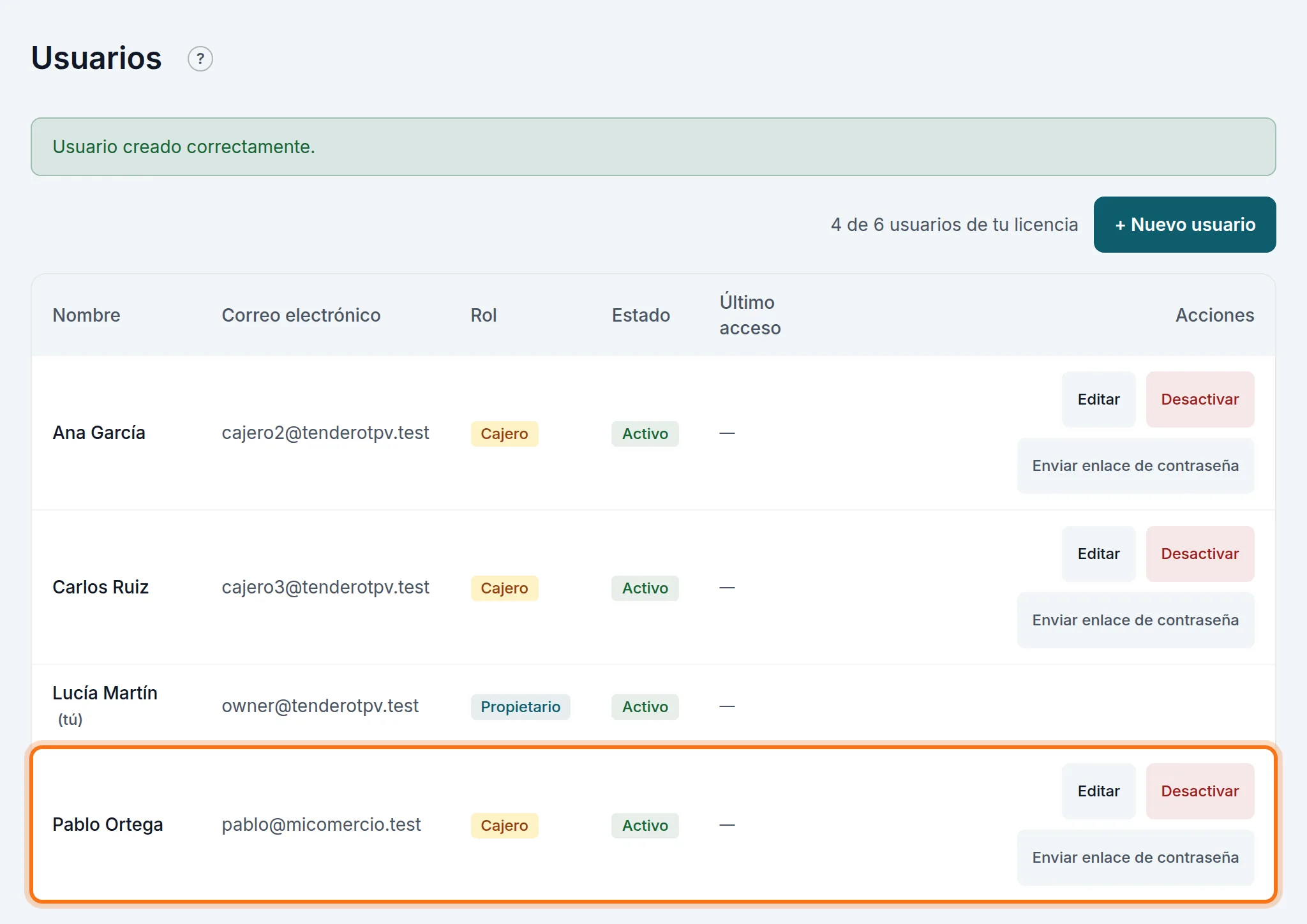This screenshot has width=1307, height=924.
Task: Click the Correo electrónico column header
Action: (x=301, y=315)
